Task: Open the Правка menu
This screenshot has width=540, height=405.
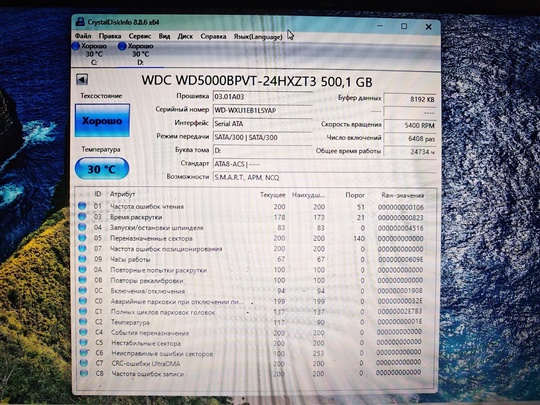Action: 110,36
